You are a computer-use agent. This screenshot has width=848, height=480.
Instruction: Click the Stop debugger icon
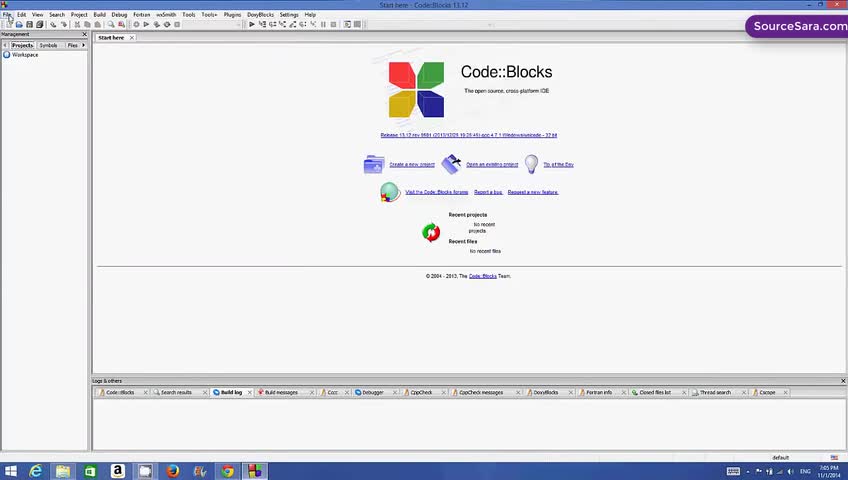[x=333, y=24]
